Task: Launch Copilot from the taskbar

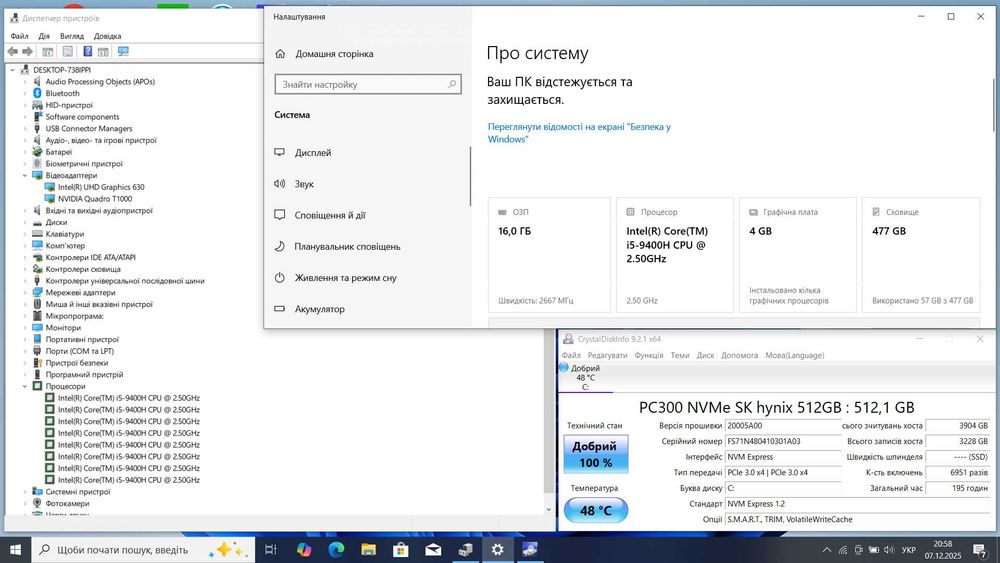Action: click(304, 550)
